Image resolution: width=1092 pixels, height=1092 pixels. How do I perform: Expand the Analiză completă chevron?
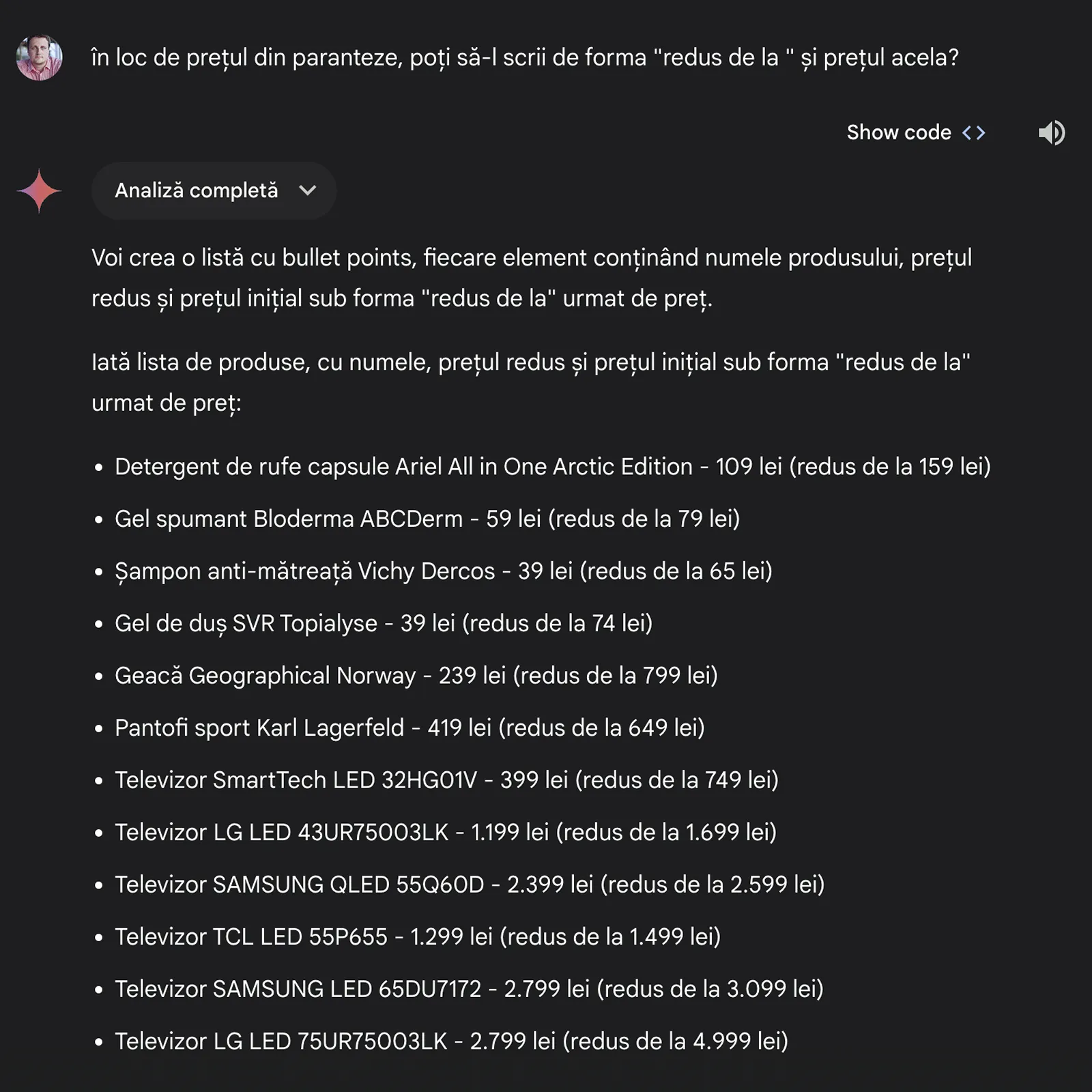[x=308, y=190]
